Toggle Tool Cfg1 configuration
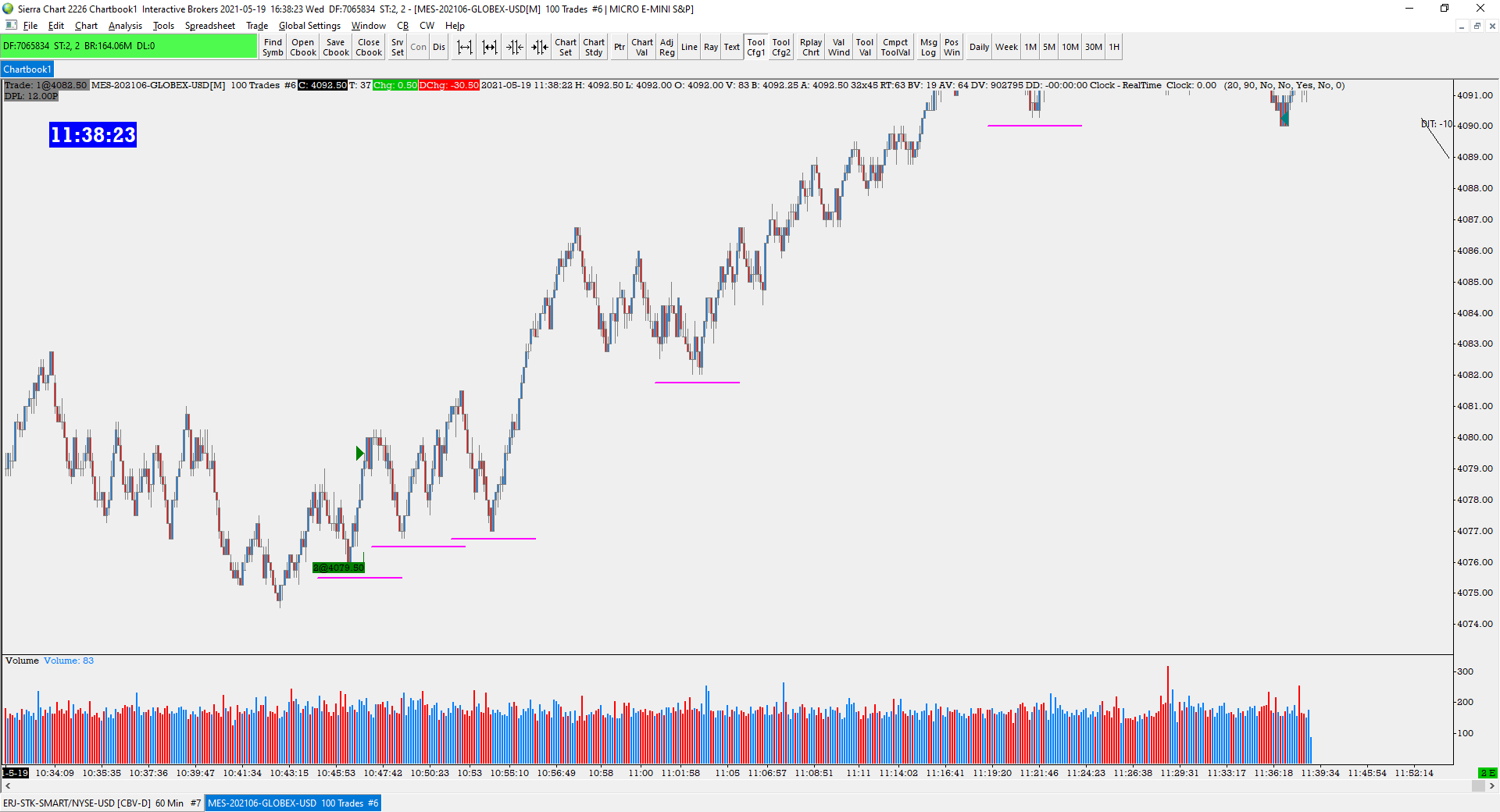The image size is (1500, 812). pyautogui.click(x=756, y=47)
